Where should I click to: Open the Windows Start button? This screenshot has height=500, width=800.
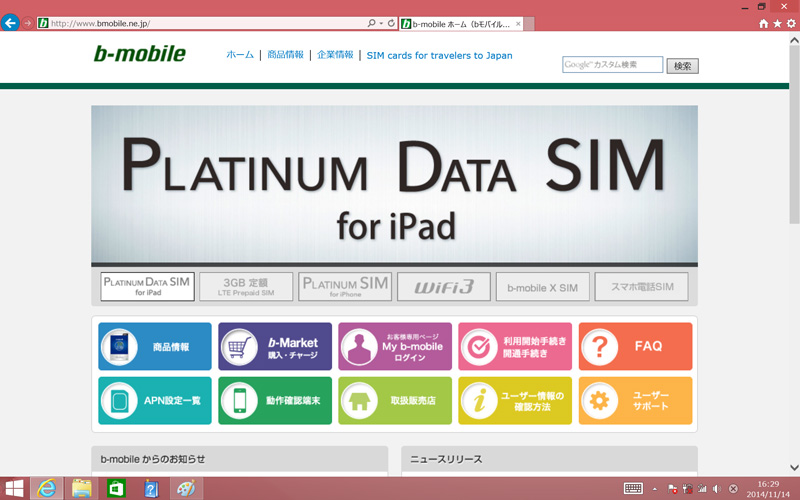14,488
